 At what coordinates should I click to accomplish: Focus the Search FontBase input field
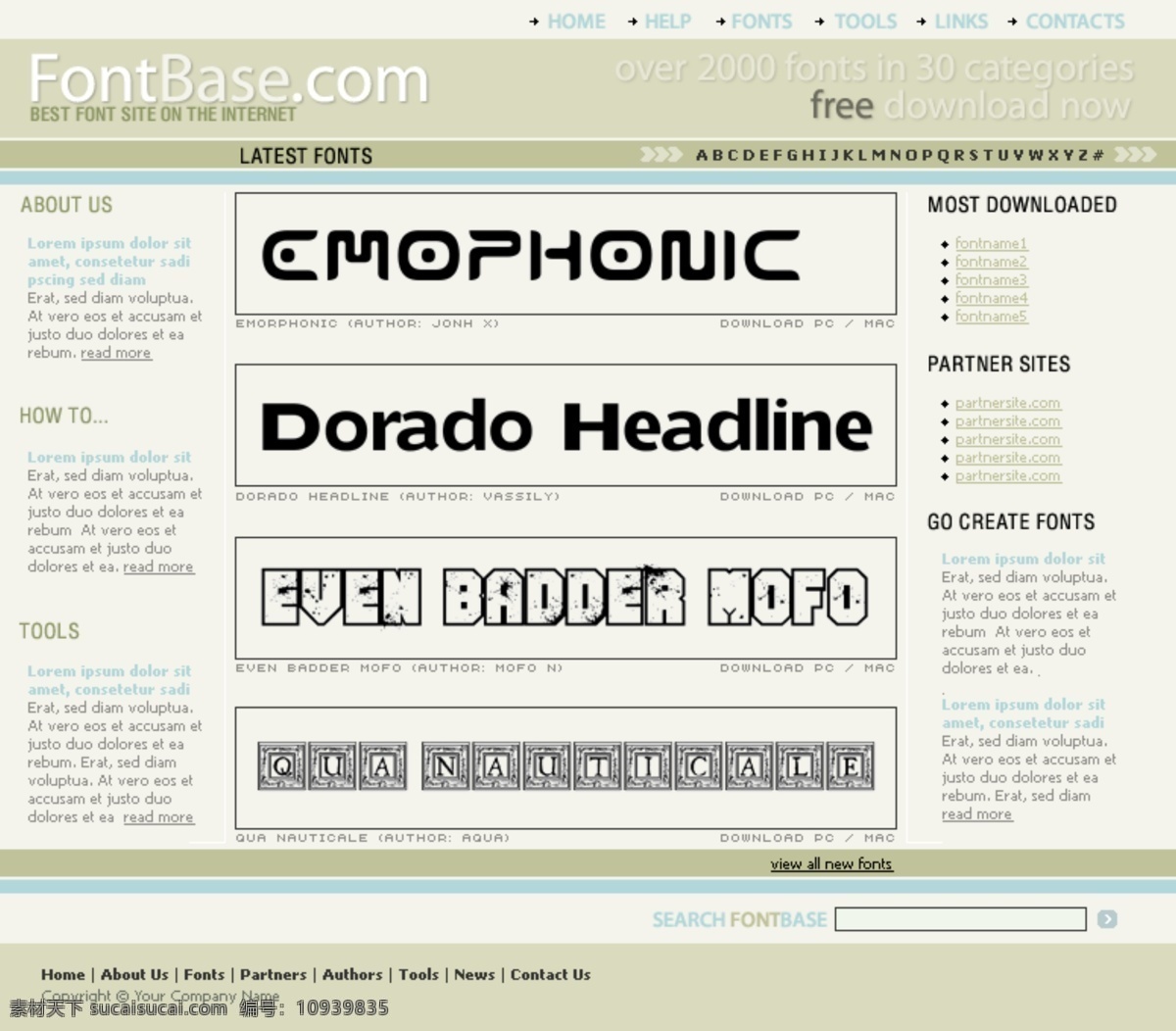(x=960, y=919)
